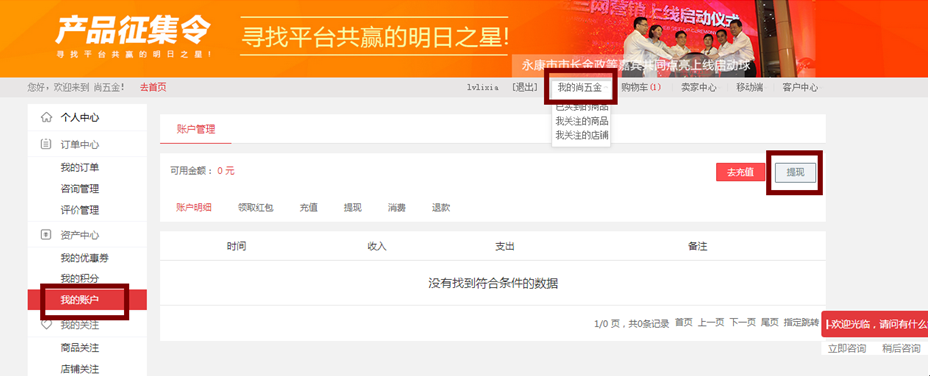This screenshot has height=376, width=930.
Task: Switch to the 充值 filter tab
Action: (x=308, y=208)
